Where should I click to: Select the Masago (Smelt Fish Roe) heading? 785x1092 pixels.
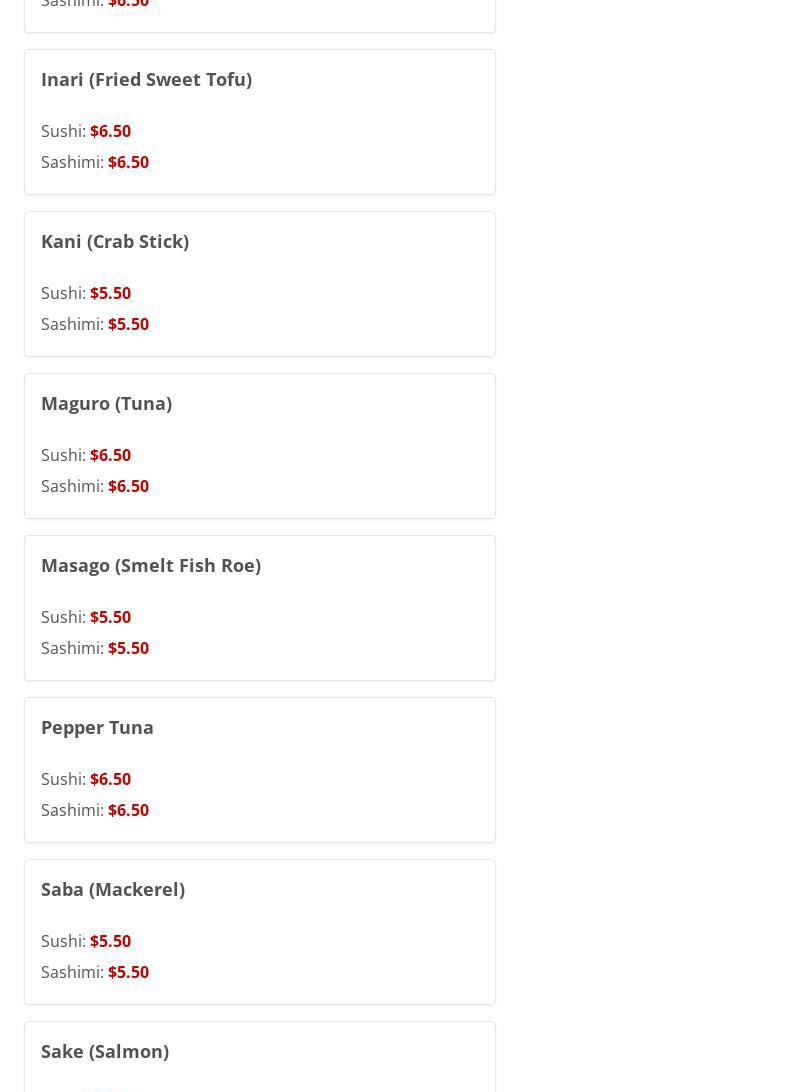151,565
